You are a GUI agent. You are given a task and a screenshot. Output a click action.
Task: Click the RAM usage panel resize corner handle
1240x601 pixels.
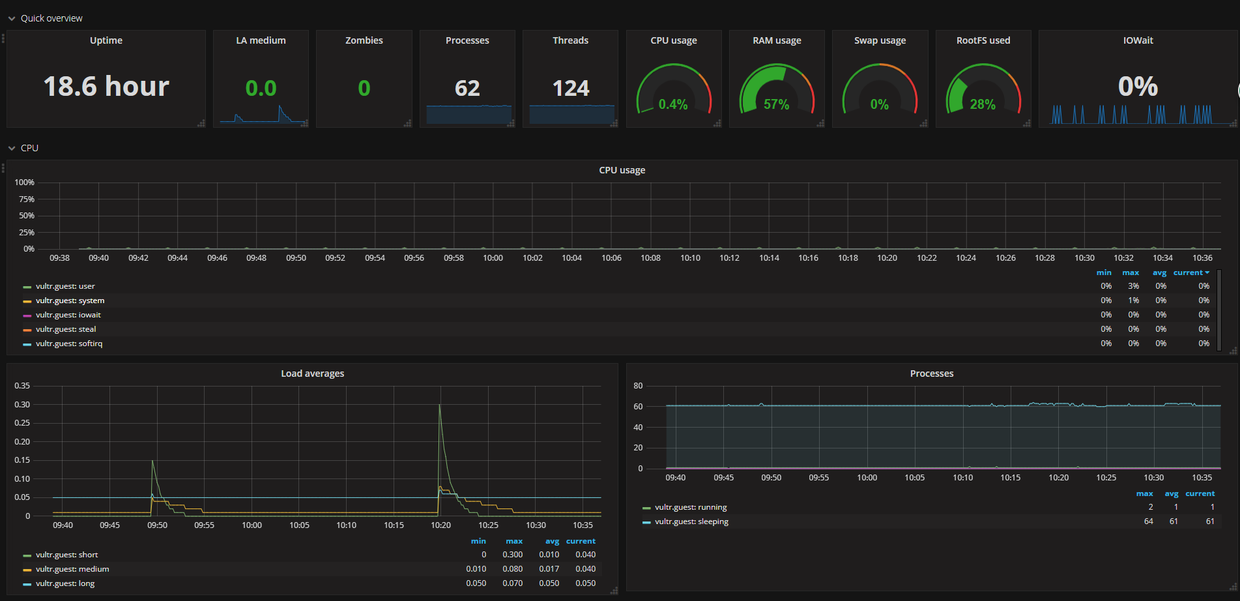click(x=821, y=123)
